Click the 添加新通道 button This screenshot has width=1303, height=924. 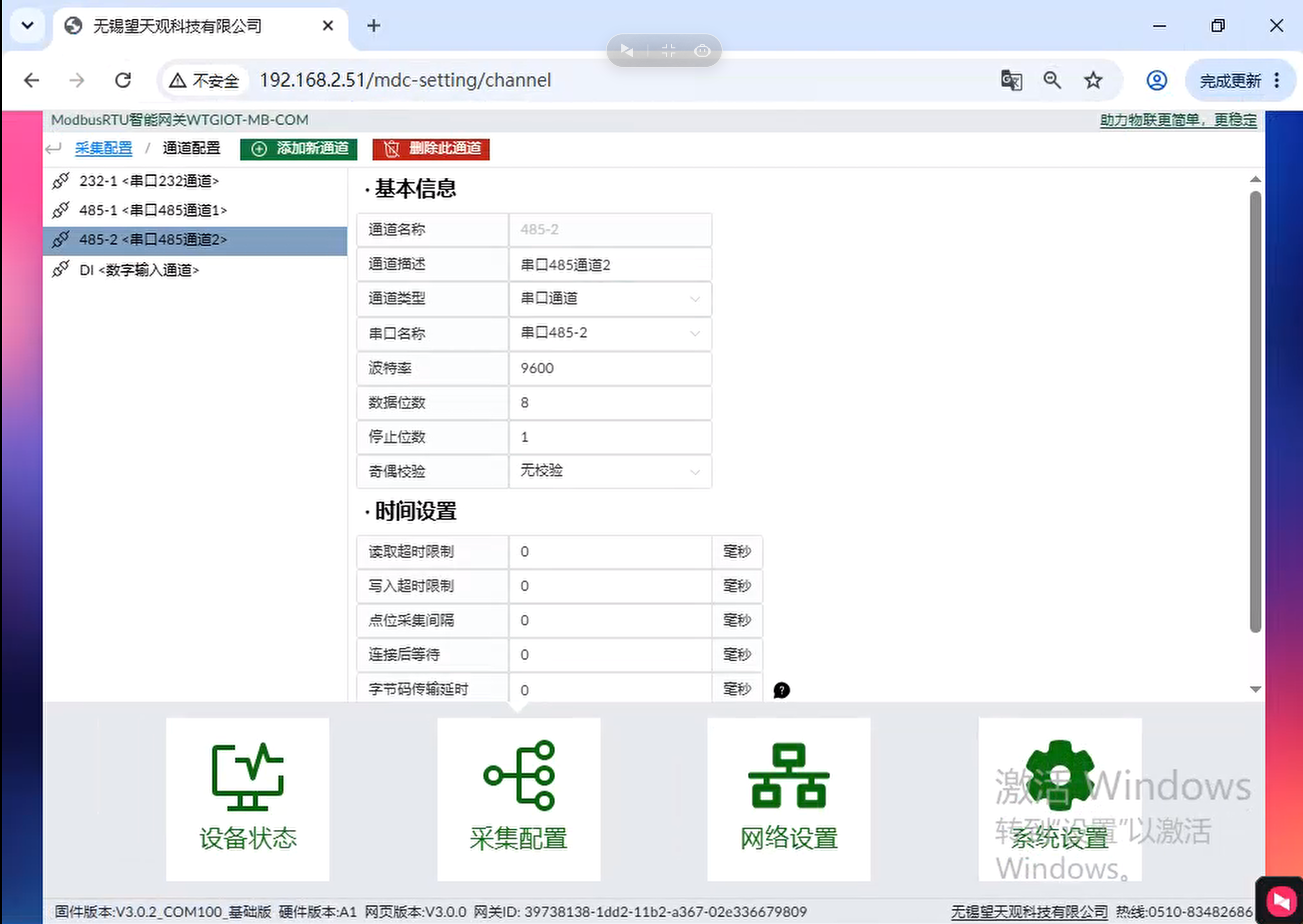[x=298, y=149]
